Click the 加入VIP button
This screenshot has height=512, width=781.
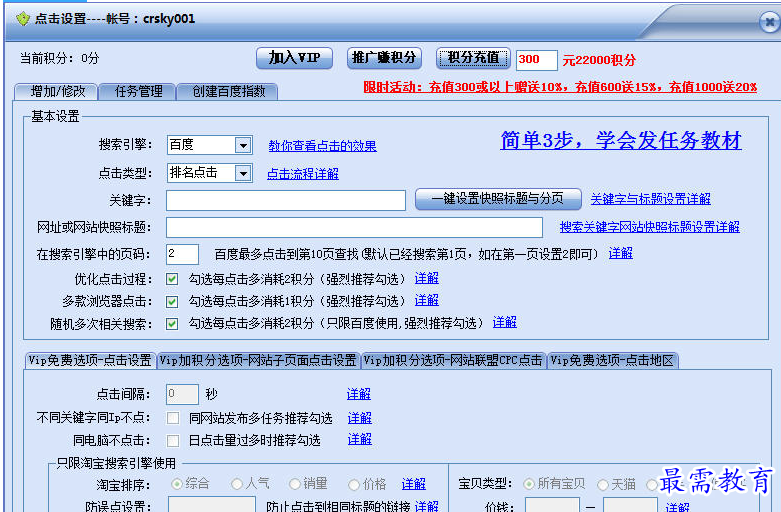click(x=294, y=58)
